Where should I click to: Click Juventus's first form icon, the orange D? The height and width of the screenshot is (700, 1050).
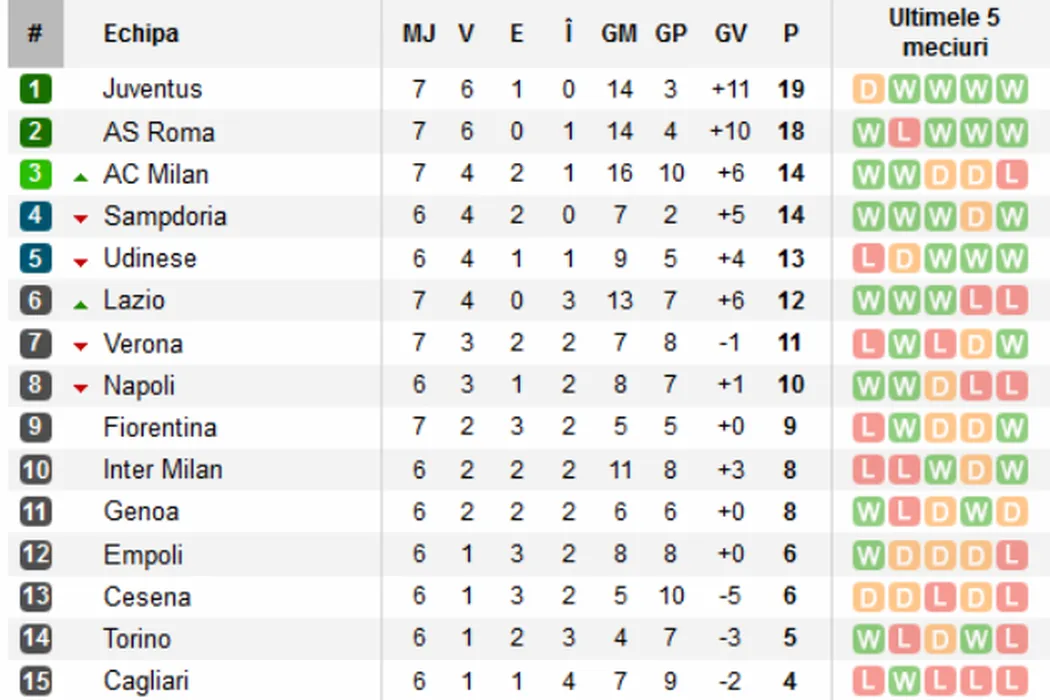click(868, 90)
